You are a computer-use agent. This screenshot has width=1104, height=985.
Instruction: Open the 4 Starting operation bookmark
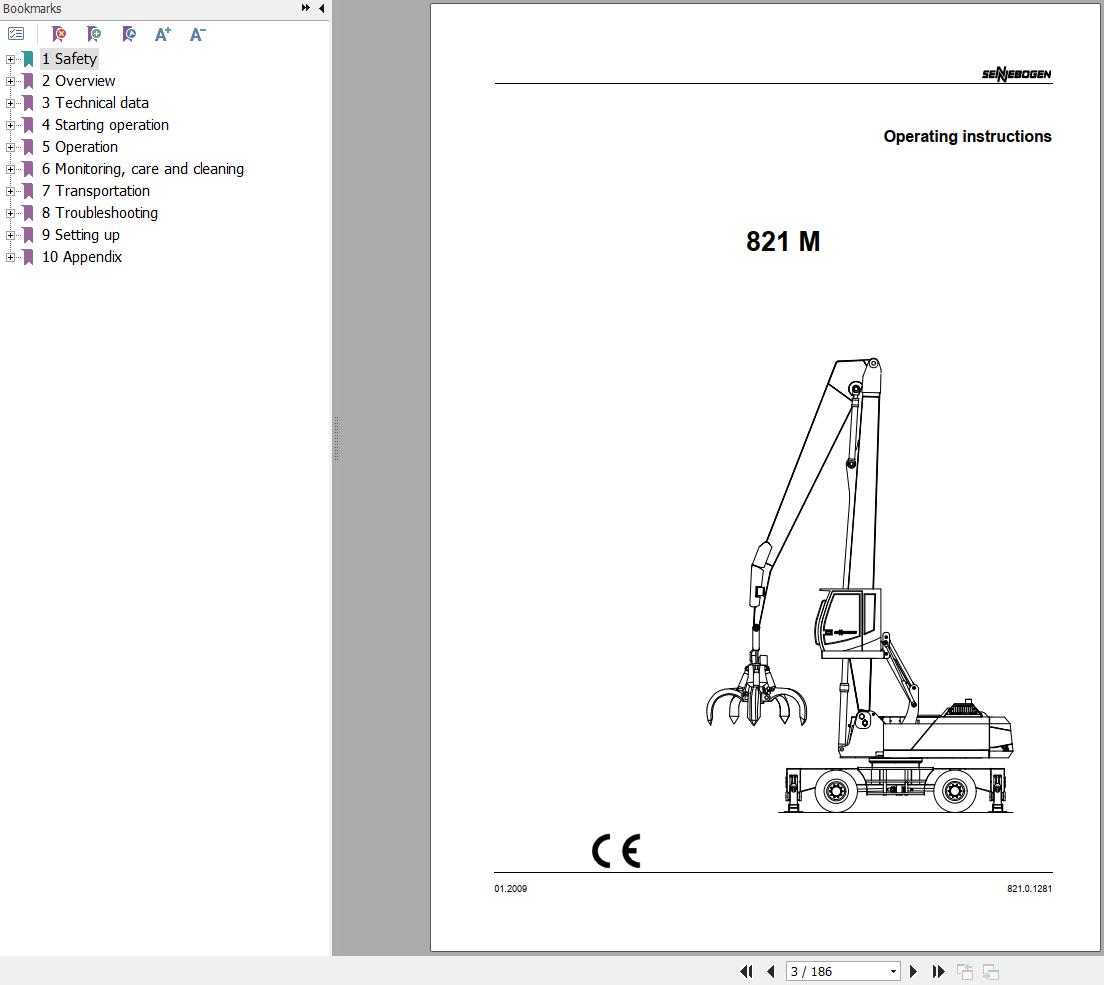[x=105, y=125]
